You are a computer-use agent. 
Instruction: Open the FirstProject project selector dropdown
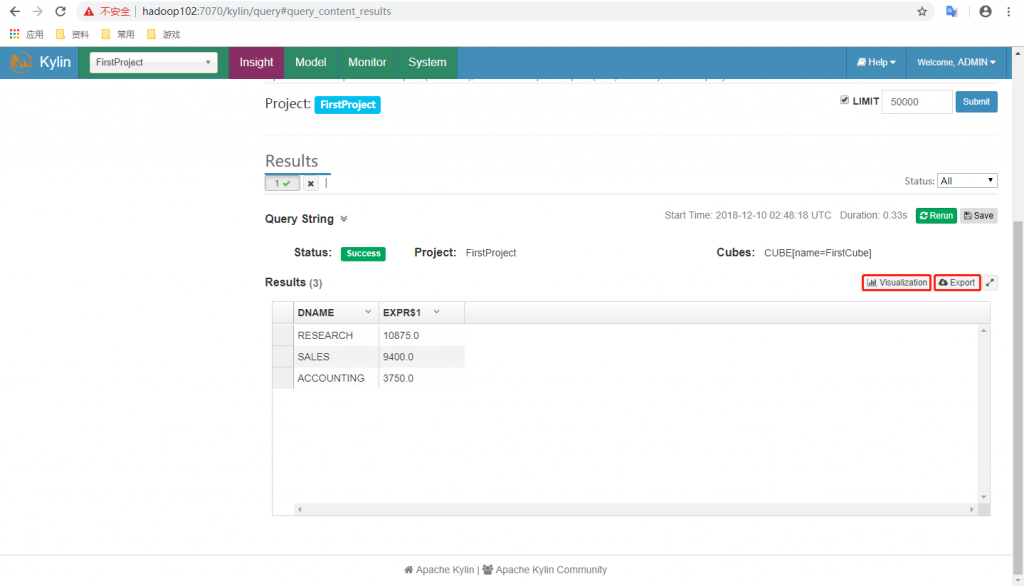coord(153,62)
